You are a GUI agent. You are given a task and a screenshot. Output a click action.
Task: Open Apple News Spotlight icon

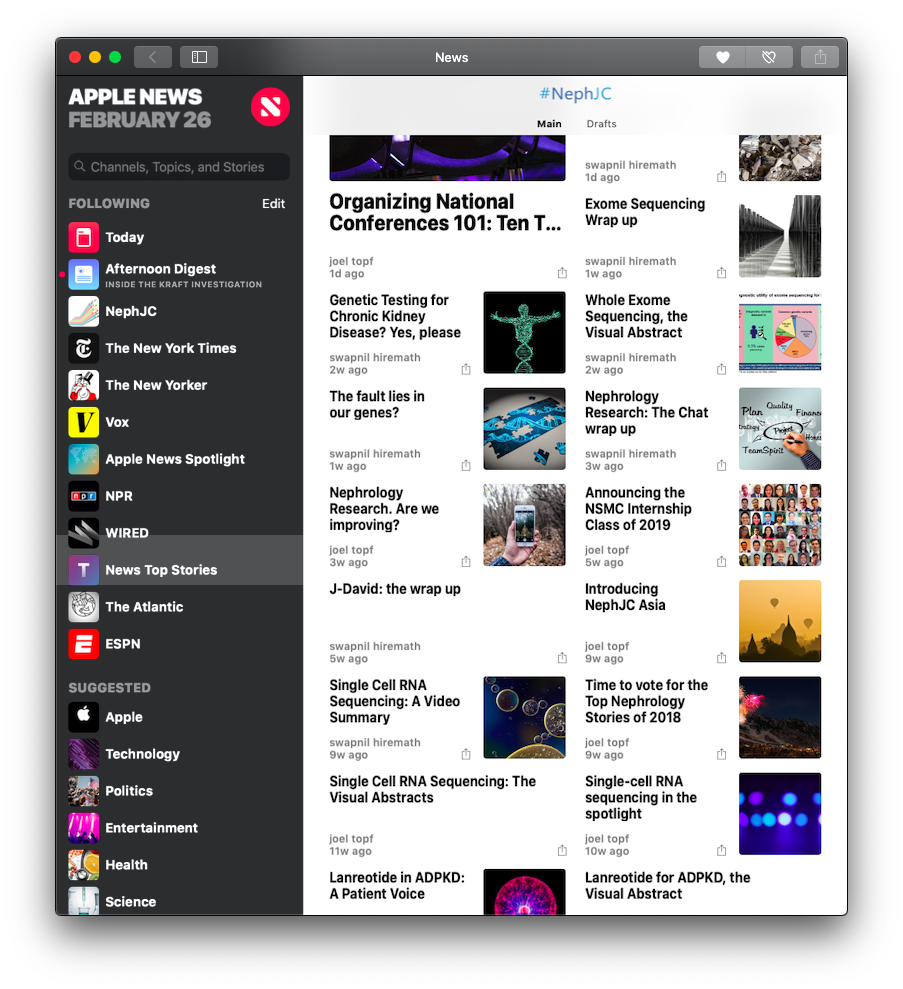(84, 459)
